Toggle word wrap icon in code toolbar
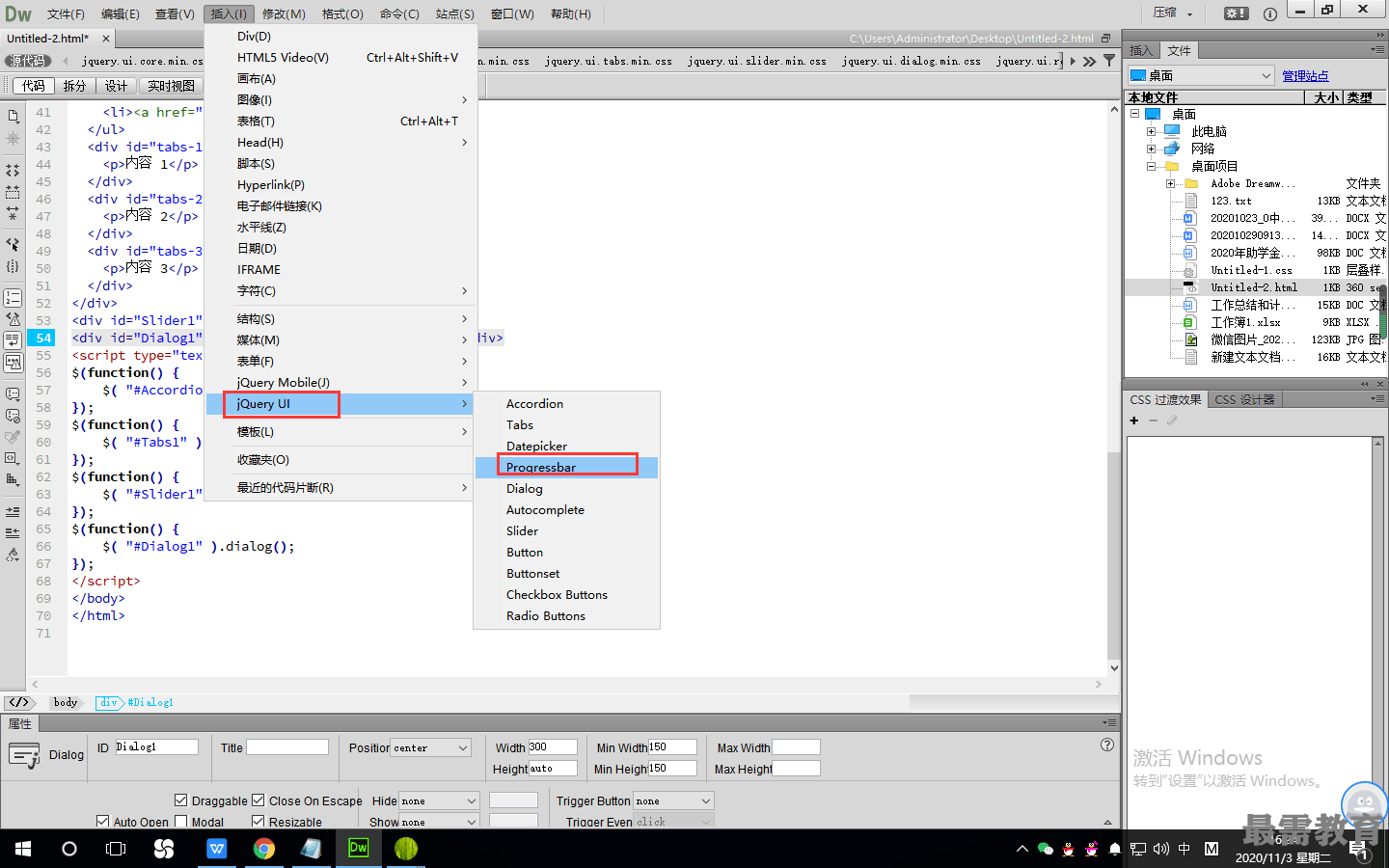This screenshot has height=868, width=1389. tap(13, 340)
